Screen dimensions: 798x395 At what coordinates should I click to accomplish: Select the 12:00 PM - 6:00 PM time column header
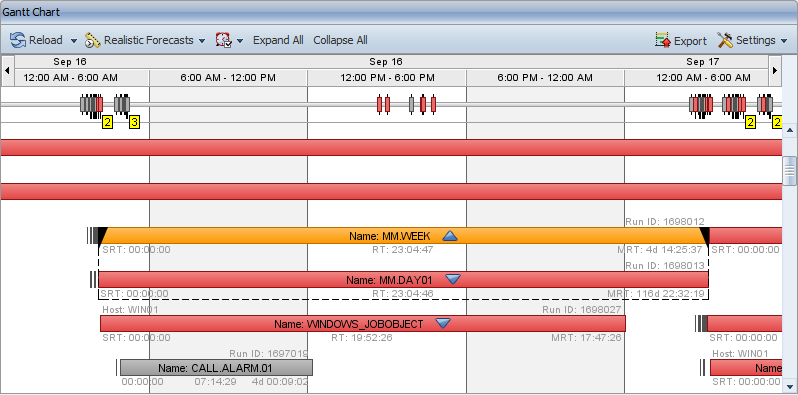click(387, 78)
